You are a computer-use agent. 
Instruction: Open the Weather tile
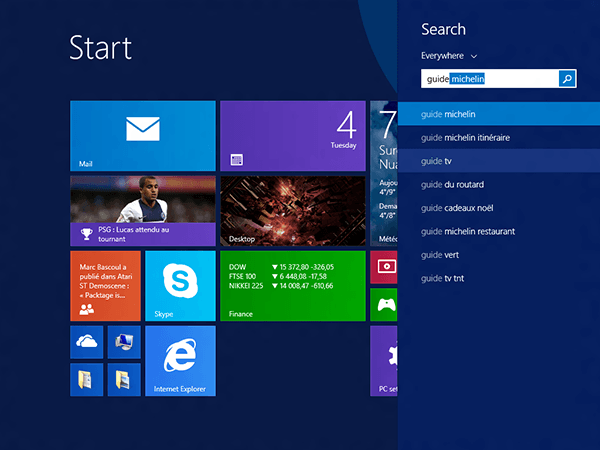[384, 173]
